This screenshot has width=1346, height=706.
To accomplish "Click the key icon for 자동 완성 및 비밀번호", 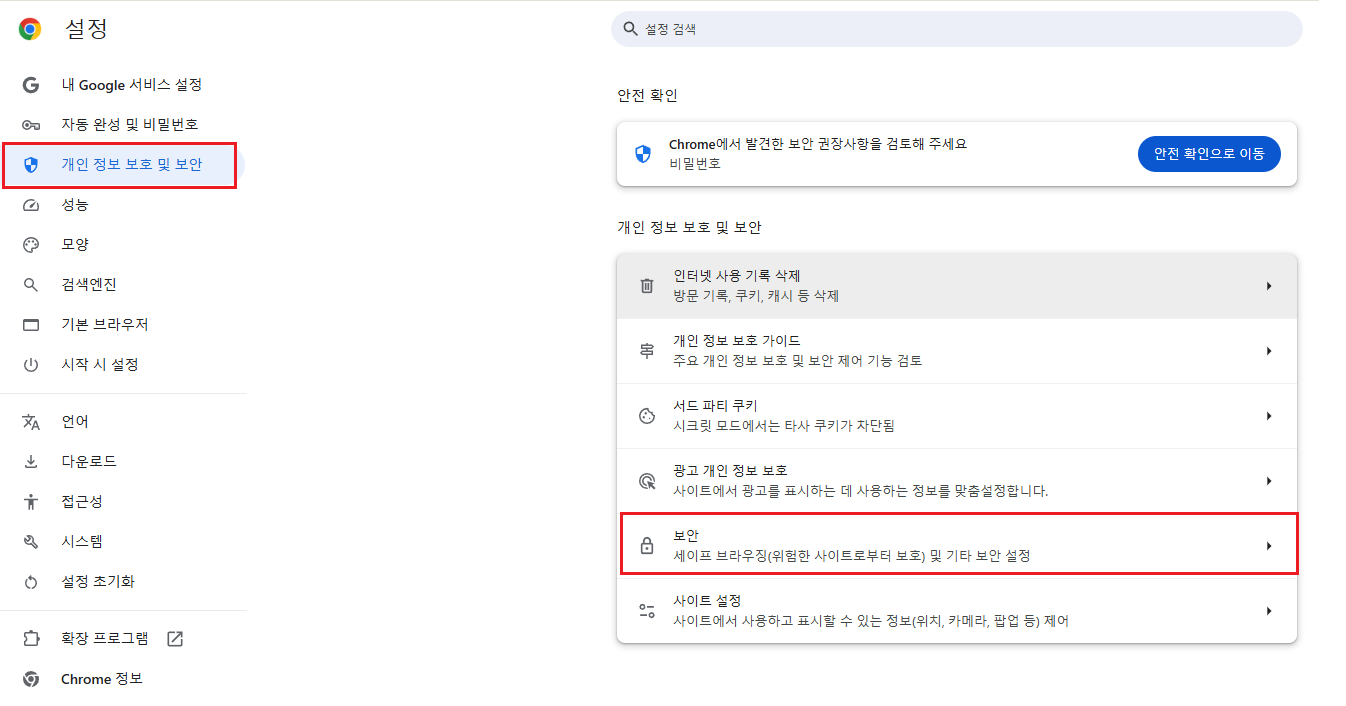I will 31,125.
